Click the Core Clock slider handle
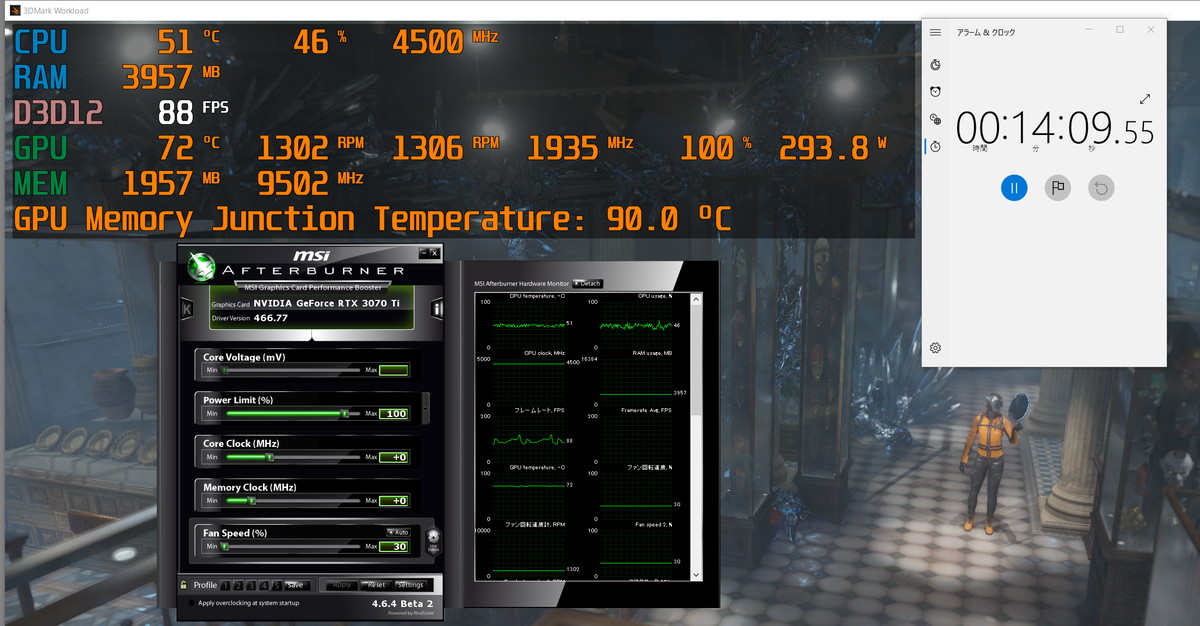This screenshot has width=1200, height=626. point(270,457)
